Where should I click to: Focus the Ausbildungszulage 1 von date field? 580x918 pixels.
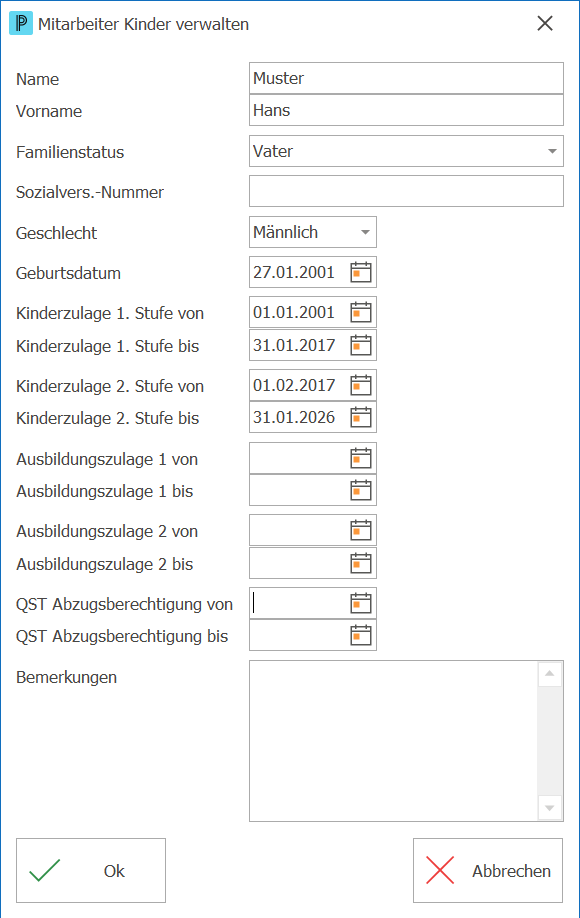pos(313,458)
